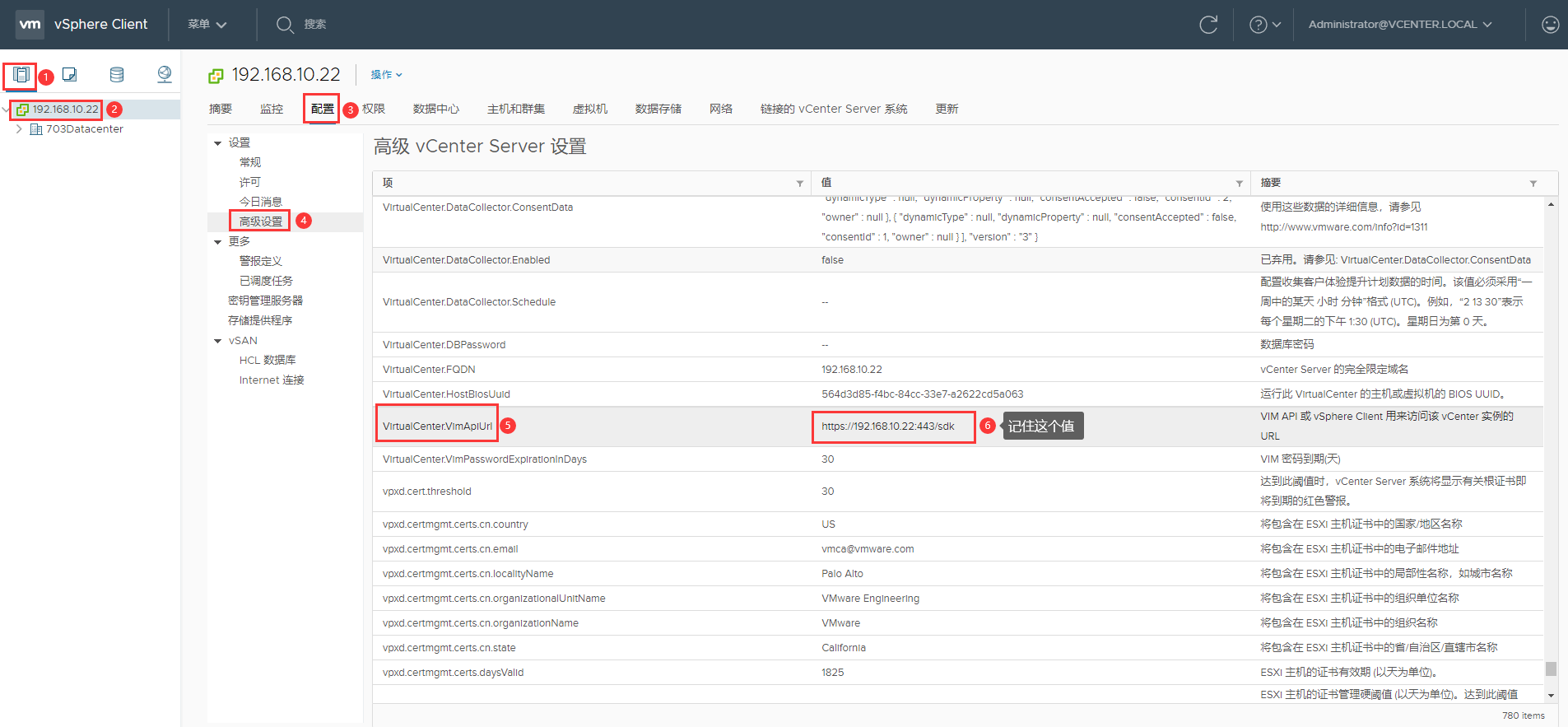Collapse the vSAN section
Image resolution: width=1568 pixels, height=727 pixels.
tap(218, 341)
